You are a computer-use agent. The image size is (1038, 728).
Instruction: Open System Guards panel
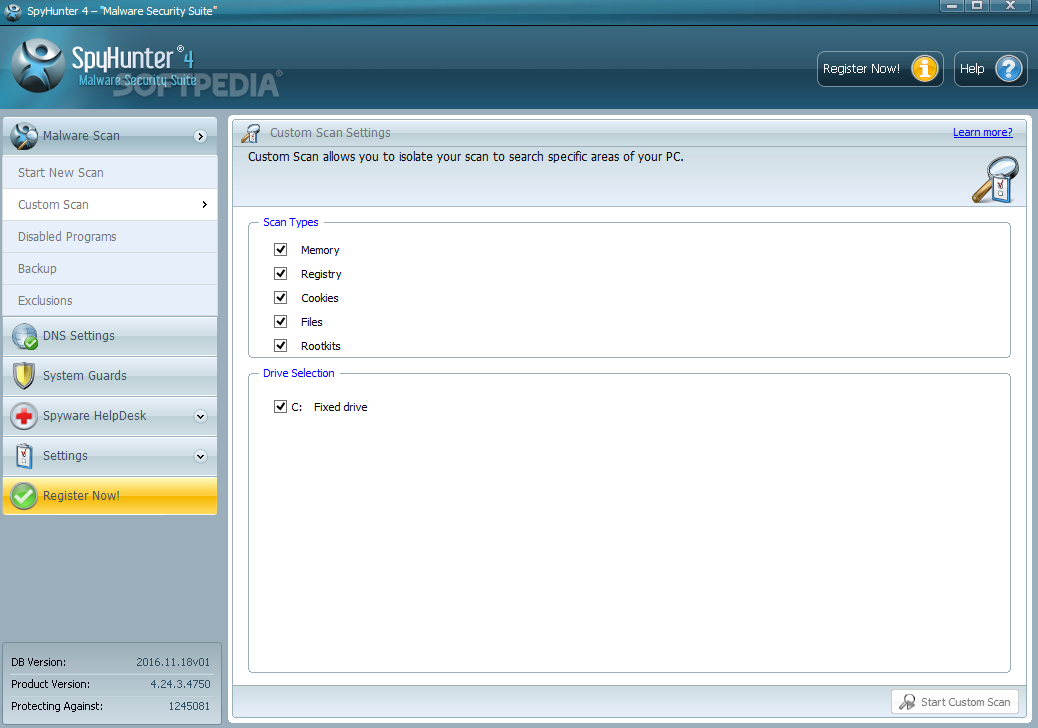(x=110, y=376)
